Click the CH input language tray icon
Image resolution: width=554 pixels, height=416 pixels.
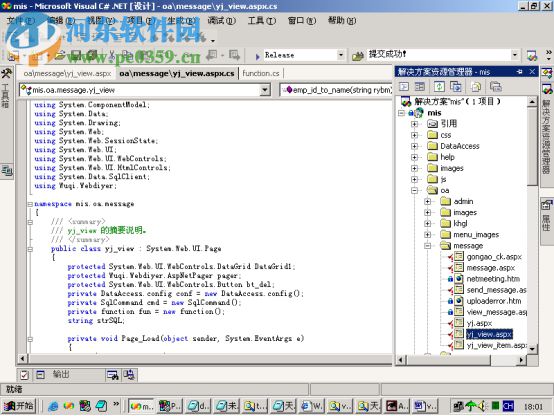(508, 406)
